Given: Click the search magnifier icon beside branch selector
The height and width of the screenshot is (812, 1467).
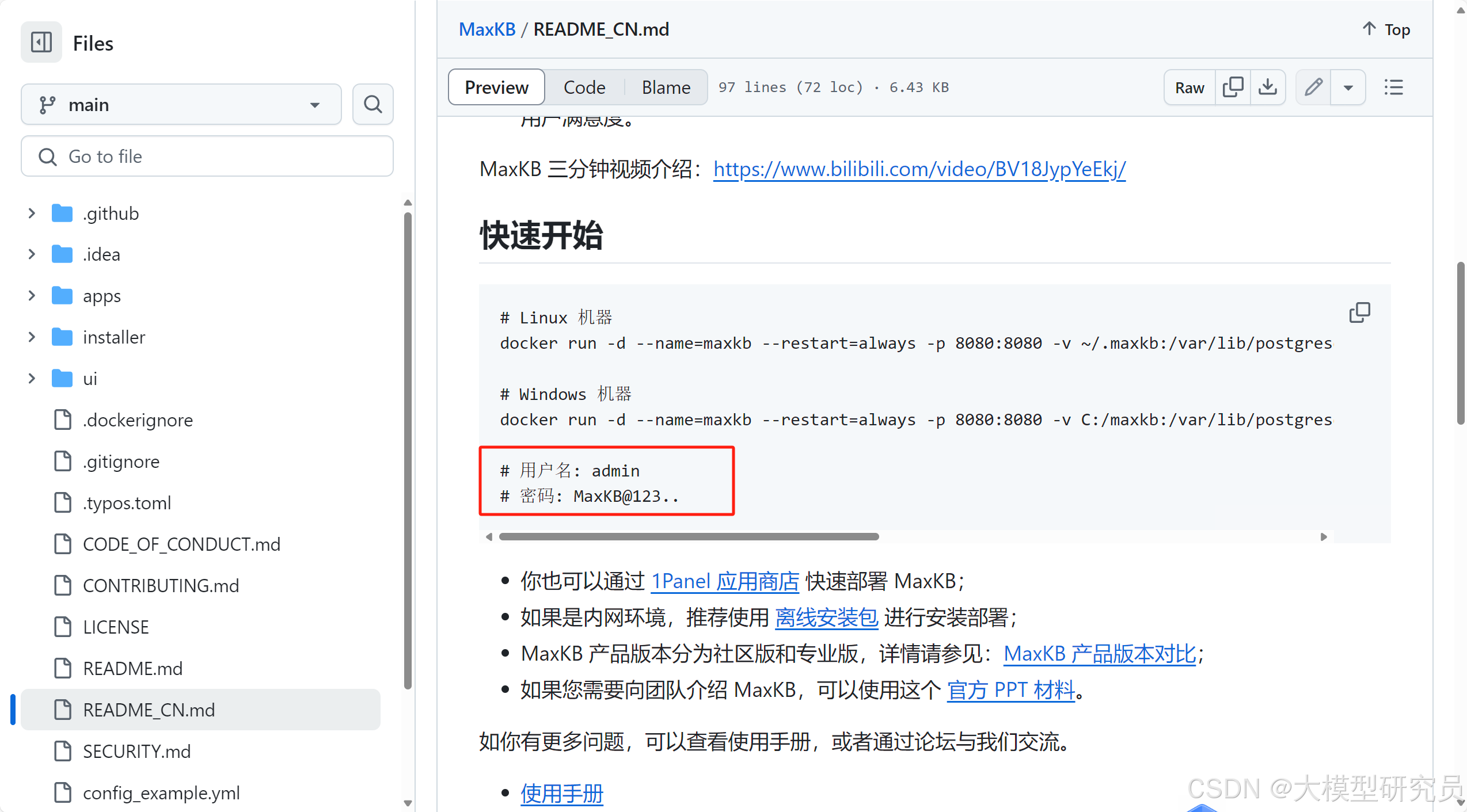Looking at the screenshot, I should [x=373, y=104].
